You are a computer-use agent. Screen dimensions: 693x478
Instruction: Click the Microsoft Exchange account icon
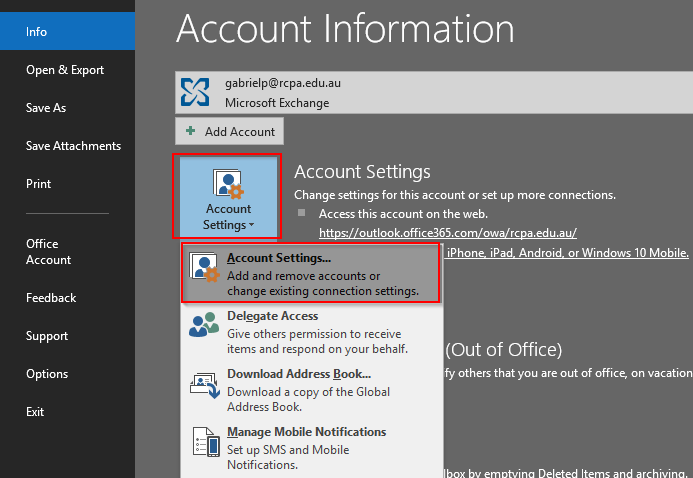(x=195, y=92)
